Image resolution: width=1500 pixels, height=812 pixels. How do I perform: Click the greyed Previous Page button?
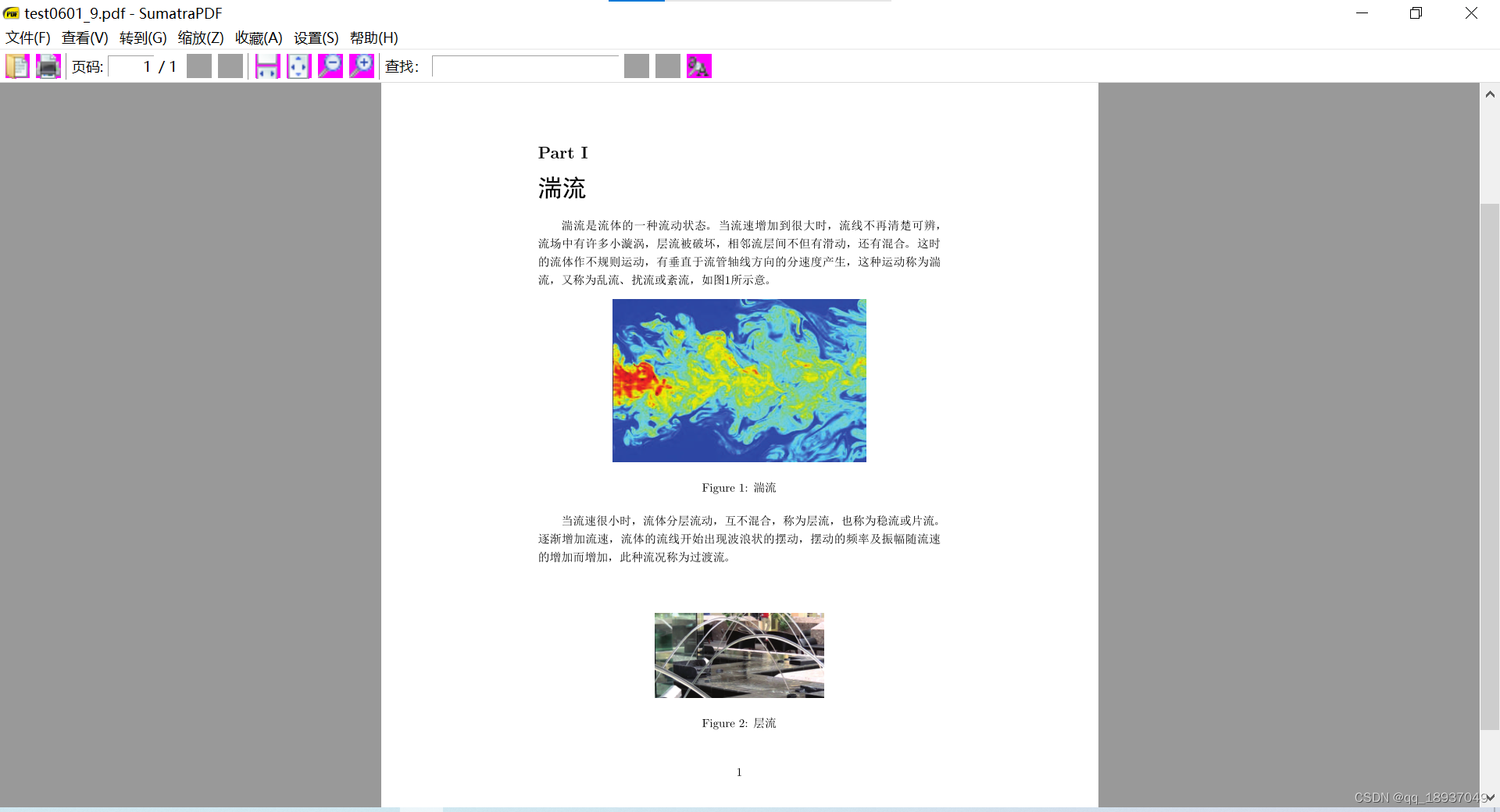[199, 66]
